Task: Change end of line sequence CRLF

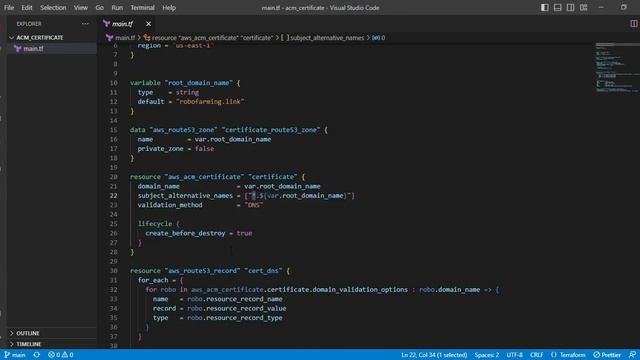Action: [x=536, y=355]
